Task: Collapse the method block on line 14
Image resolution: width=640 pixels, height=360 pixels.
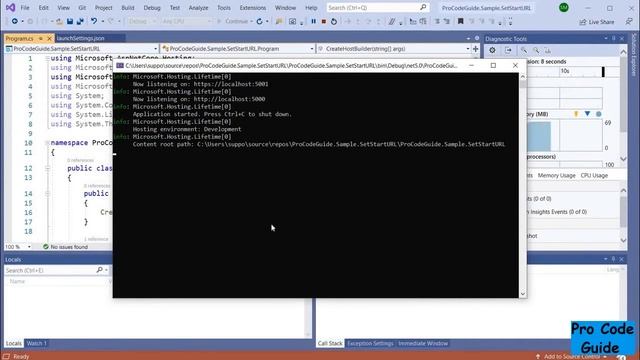Action: (47, 193)
